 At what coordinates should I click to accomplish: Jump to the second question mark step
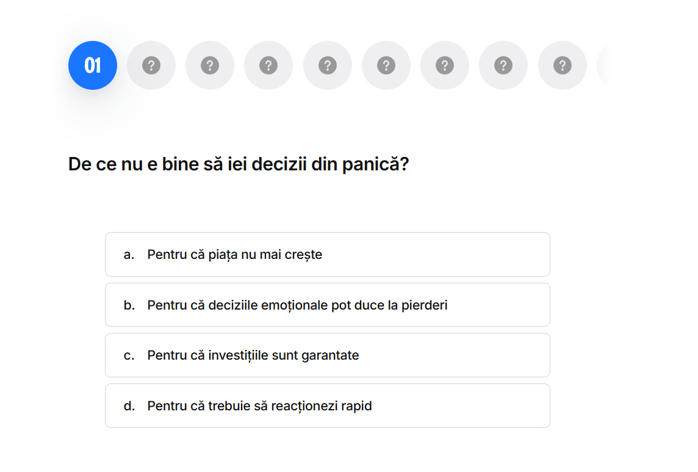tap(210, 66)
